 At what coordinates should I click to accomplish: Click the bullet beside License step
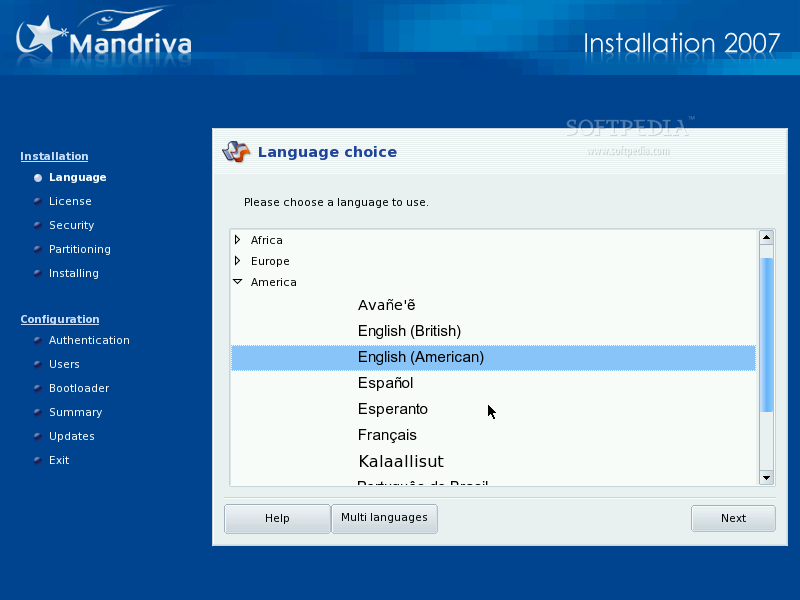coord(38,201)
